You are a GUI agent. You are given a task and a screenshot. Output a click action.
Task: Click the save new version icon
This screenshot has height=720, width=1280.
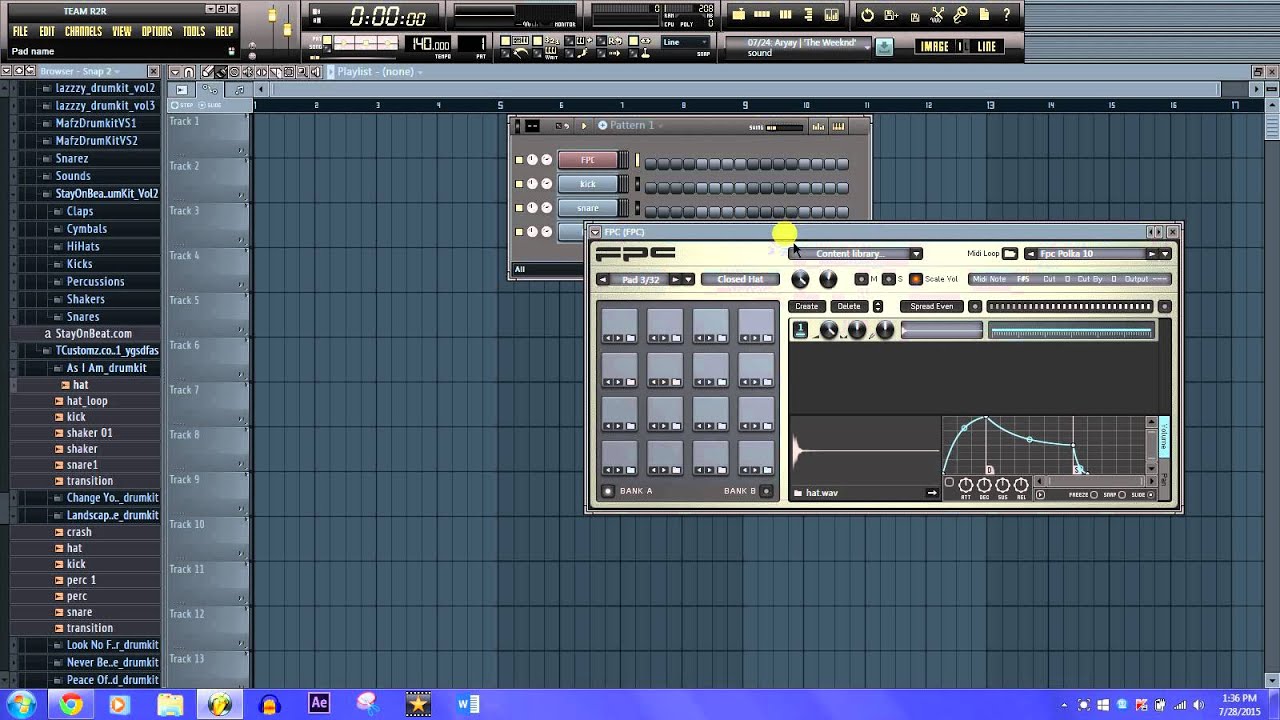pos(891,15)
